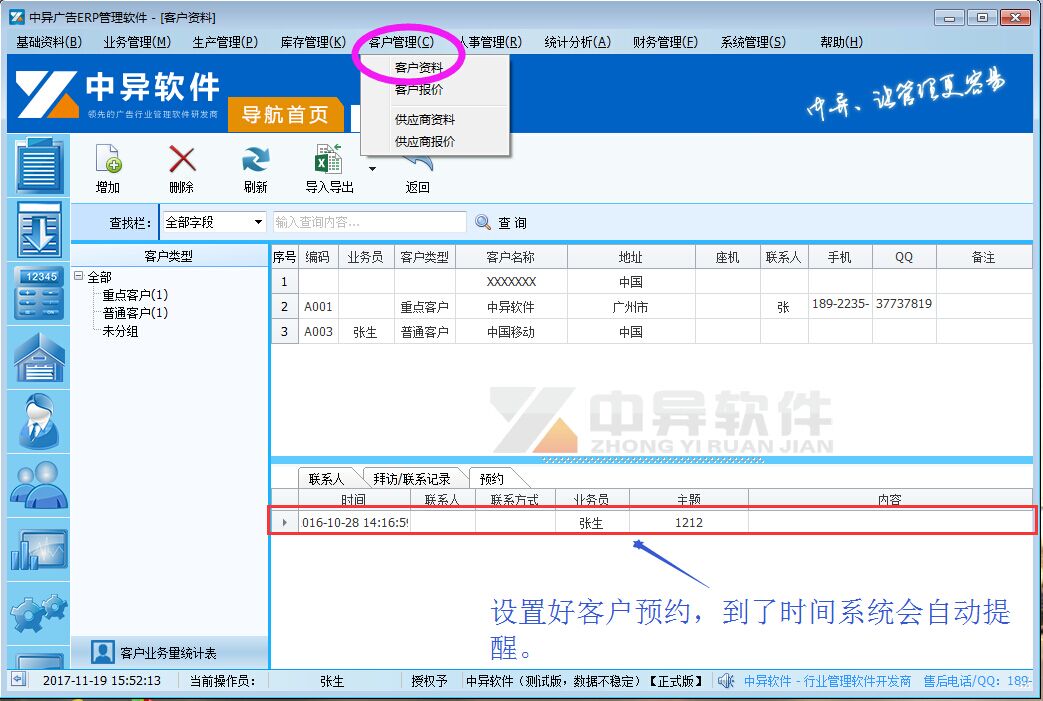Open the 系统管理(S) menu

[753, 42]
